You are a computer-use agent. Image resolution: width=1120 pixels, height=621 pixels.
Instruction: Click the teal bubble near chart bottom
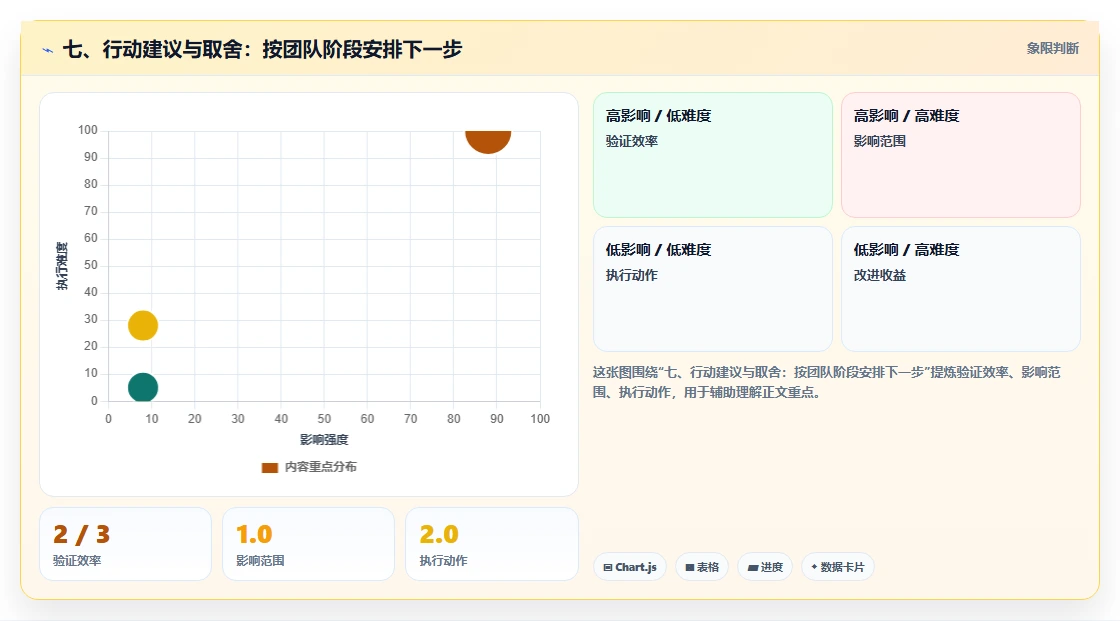tap(143, 387)
